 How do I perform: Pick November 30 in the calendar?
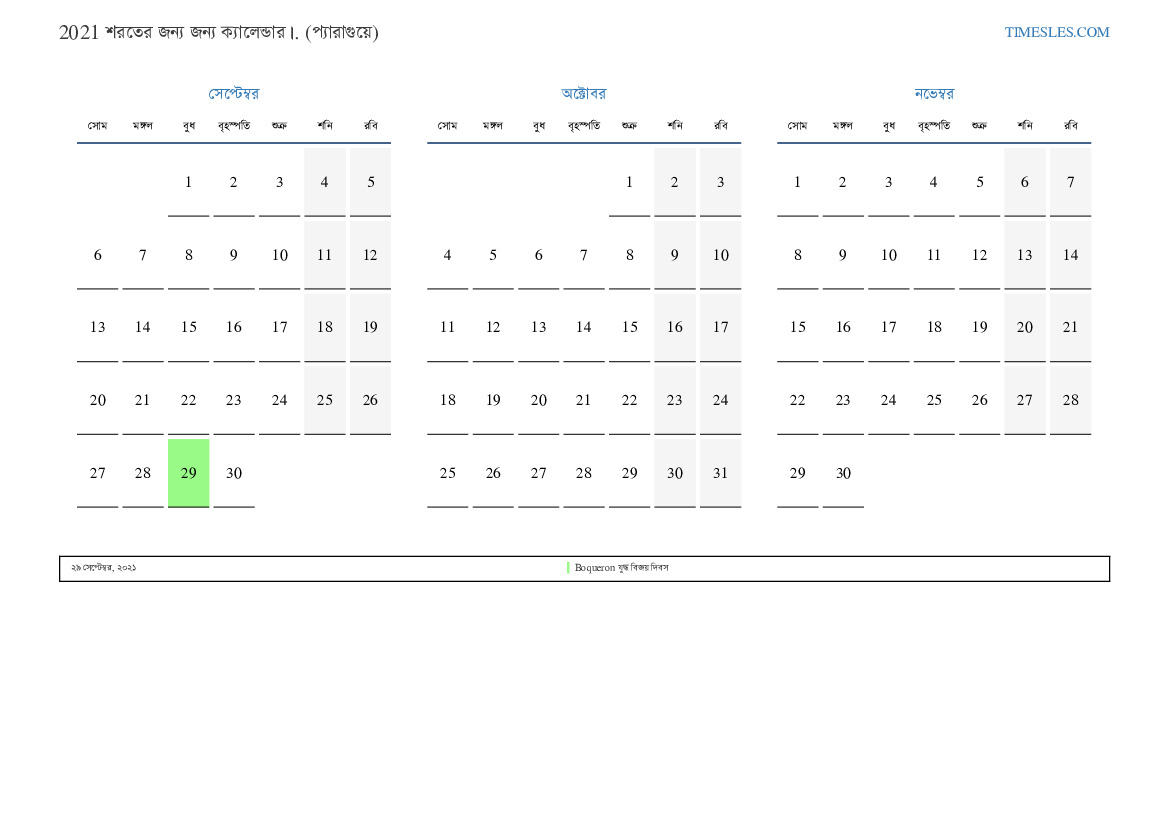(843, 473)
